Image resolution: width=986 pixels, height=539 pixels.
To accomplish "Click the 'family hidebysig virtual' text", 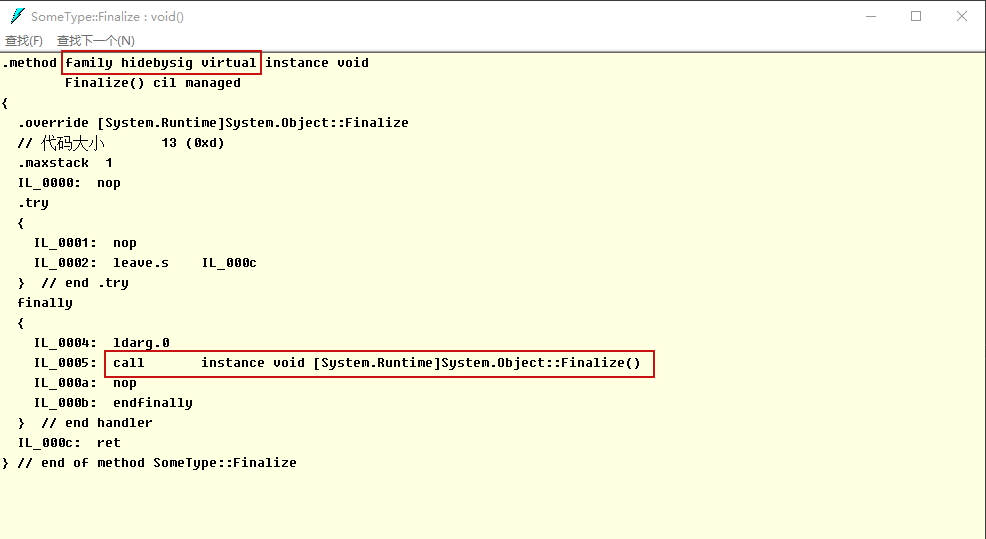I will point(161,63).
